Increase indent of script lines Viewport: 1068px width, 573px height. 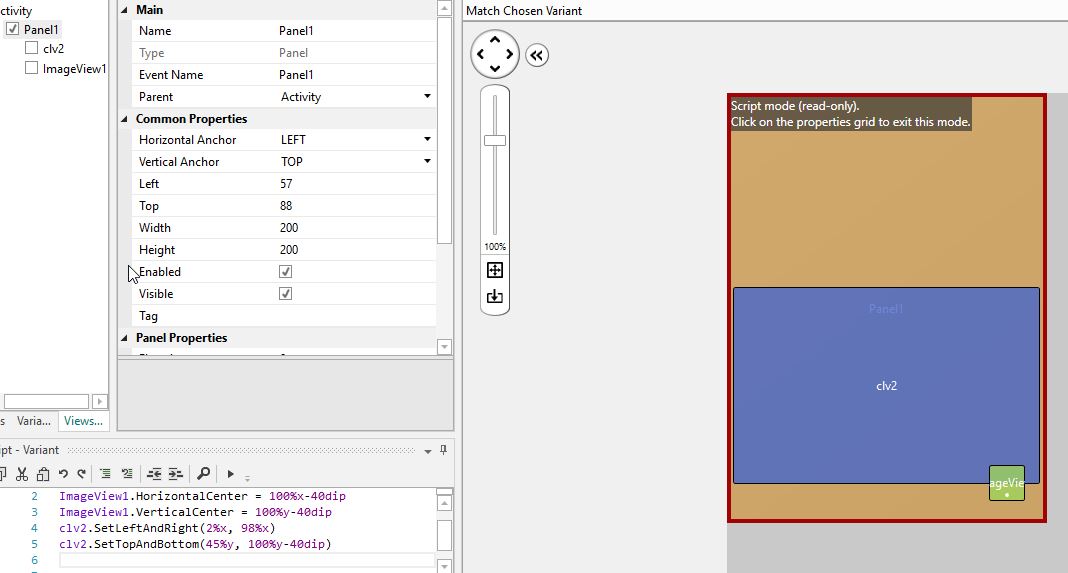(x=176, y=474)
